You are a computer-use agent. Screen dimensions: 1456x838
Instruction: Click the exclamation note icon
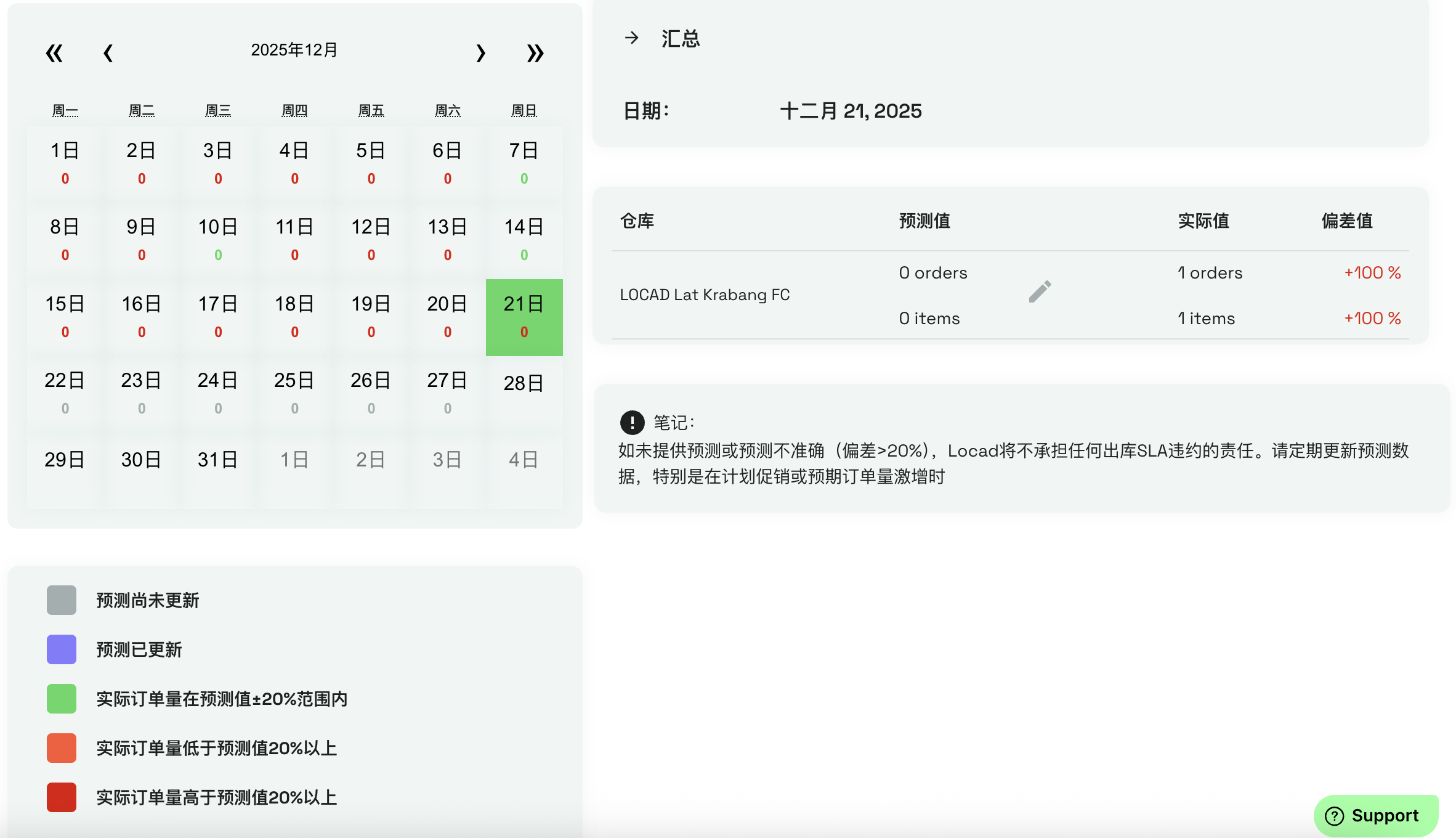pos(632,423)
